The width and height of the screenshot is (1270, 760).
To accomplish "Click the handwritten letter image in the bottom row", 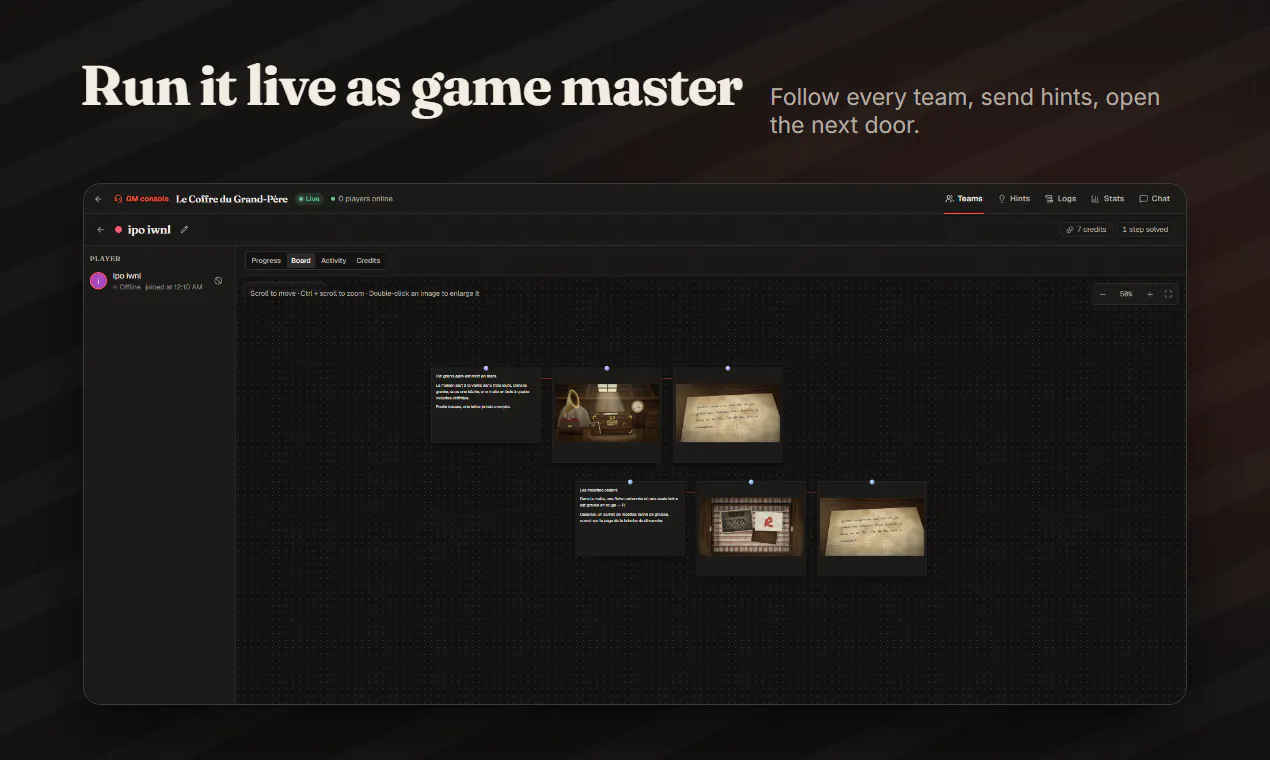I will [x=872, y=527].
